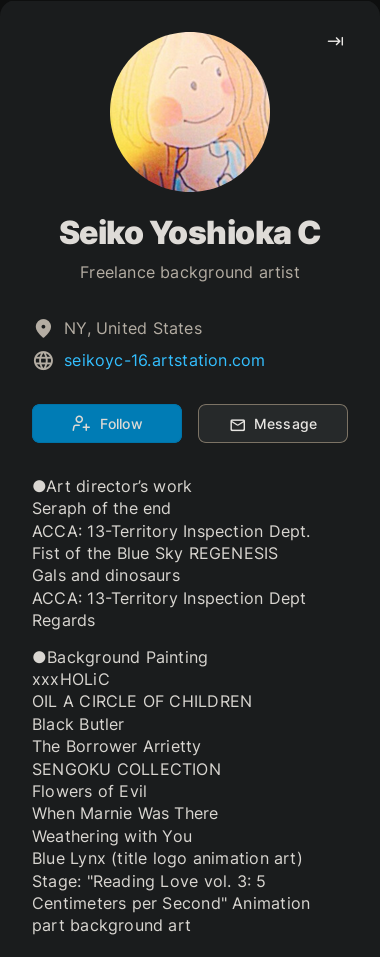380x957 pixels.
Task: Open seikoyc-16.artstation.com link
Action: [x=165, y=361]
